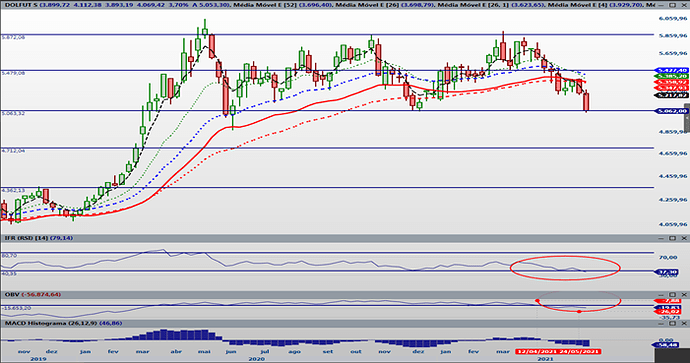Select the red 24/05/2021 date marker
The height and width of the screenshot is (363, 690).
click(580, 352)
